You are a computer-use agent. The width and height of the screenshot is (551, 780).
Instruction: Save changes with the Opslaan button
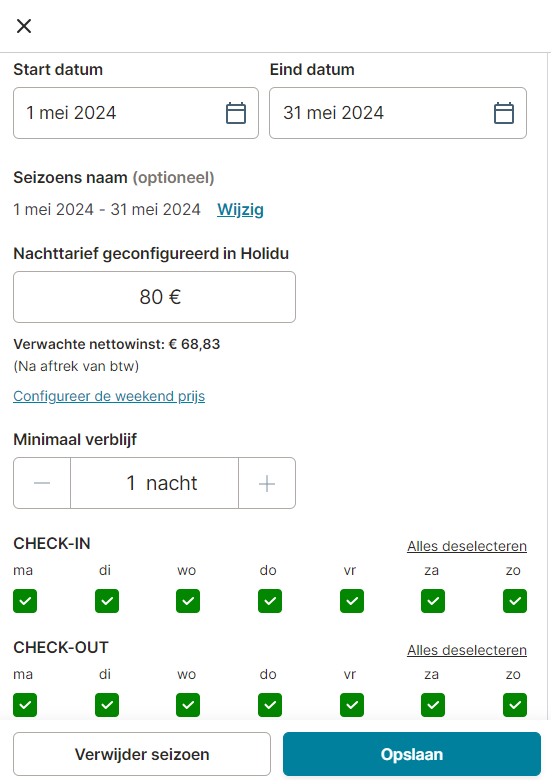coord(412,754)
